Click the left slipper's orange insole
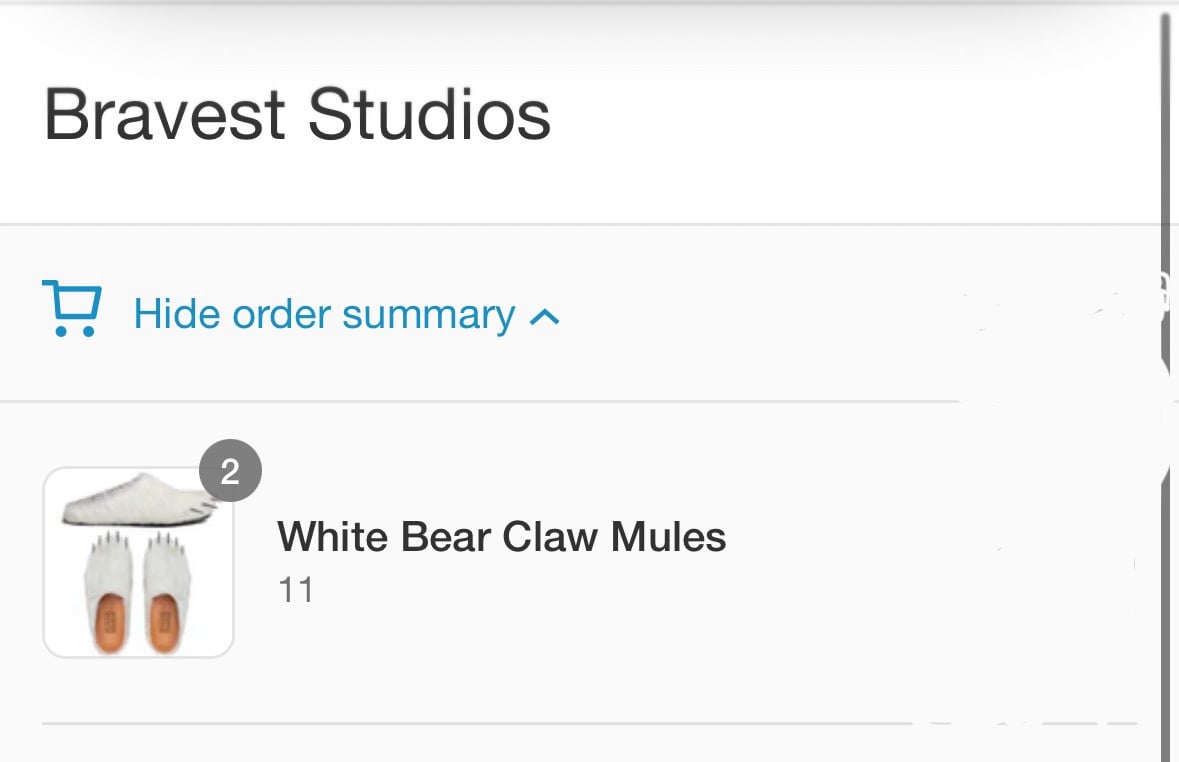Image resolution: width=1179 pixels, height=762 pixels. [111, 622]
